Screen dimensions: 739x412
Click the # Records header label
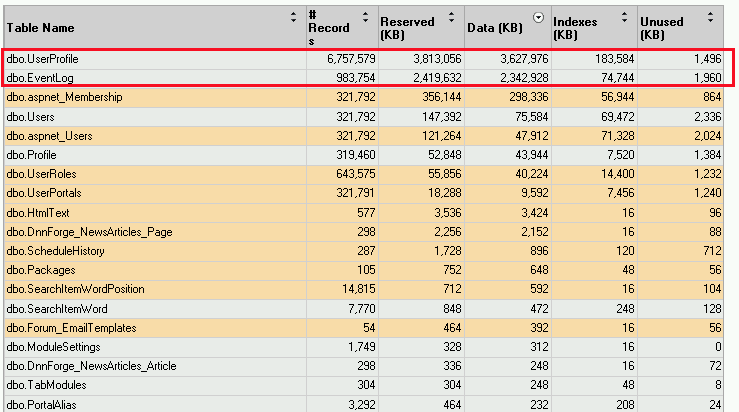tap(329, 28)
